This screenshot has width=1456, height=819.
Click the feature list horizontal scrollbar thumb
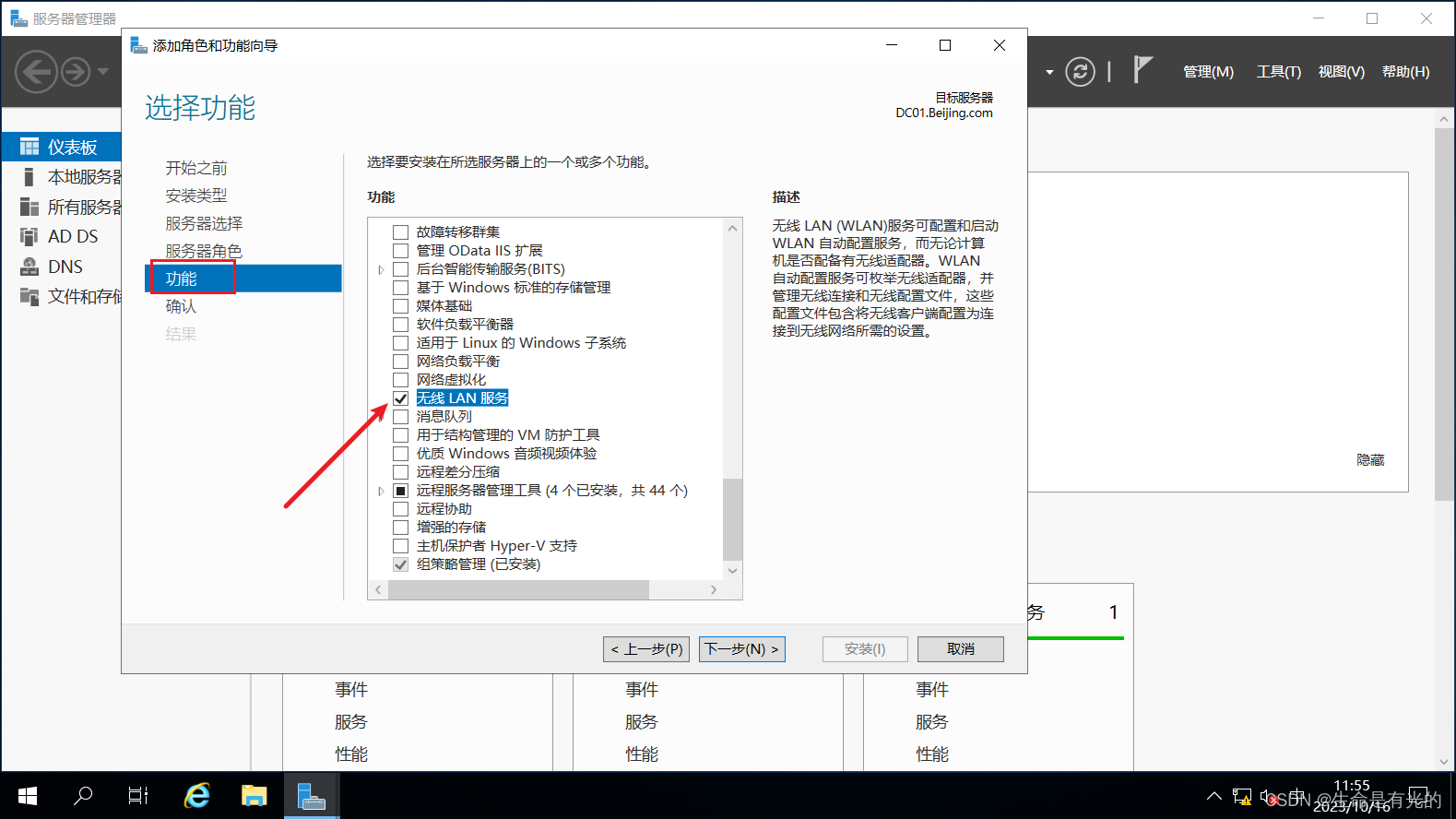coord(518,589)
